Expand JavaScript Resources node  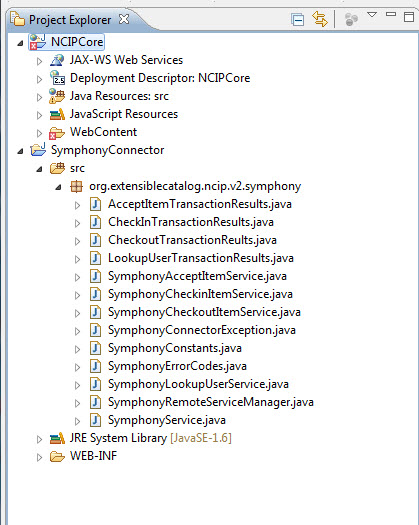coord(39,115)
